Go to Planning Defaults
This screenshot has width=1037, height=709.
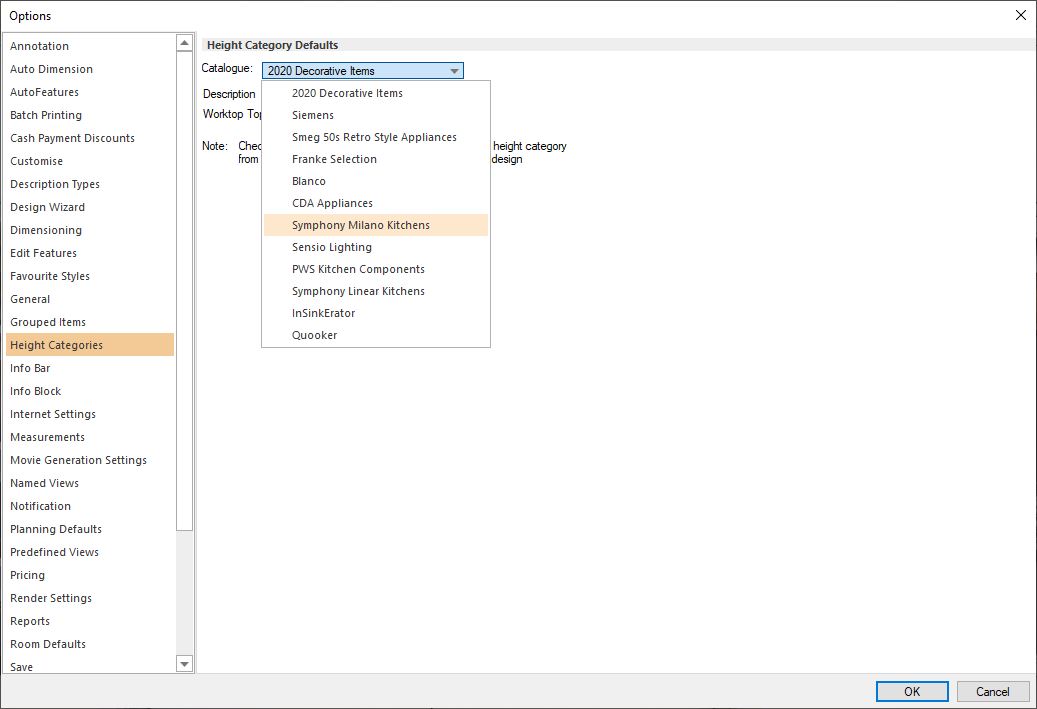[90, 530]
